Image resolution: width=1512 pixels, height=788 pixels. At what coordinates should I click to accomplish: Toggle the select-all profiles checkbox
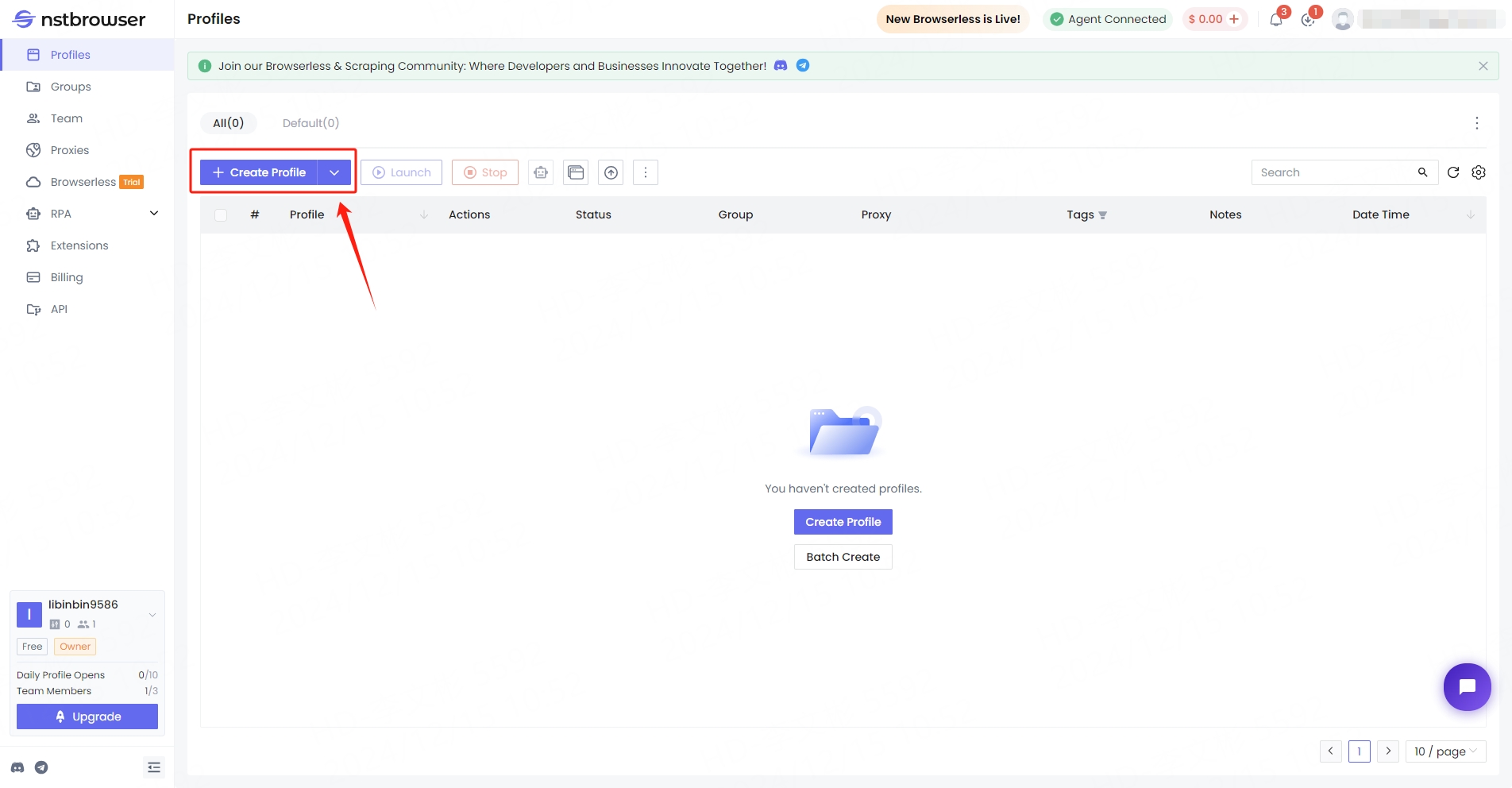coord(221,215)
